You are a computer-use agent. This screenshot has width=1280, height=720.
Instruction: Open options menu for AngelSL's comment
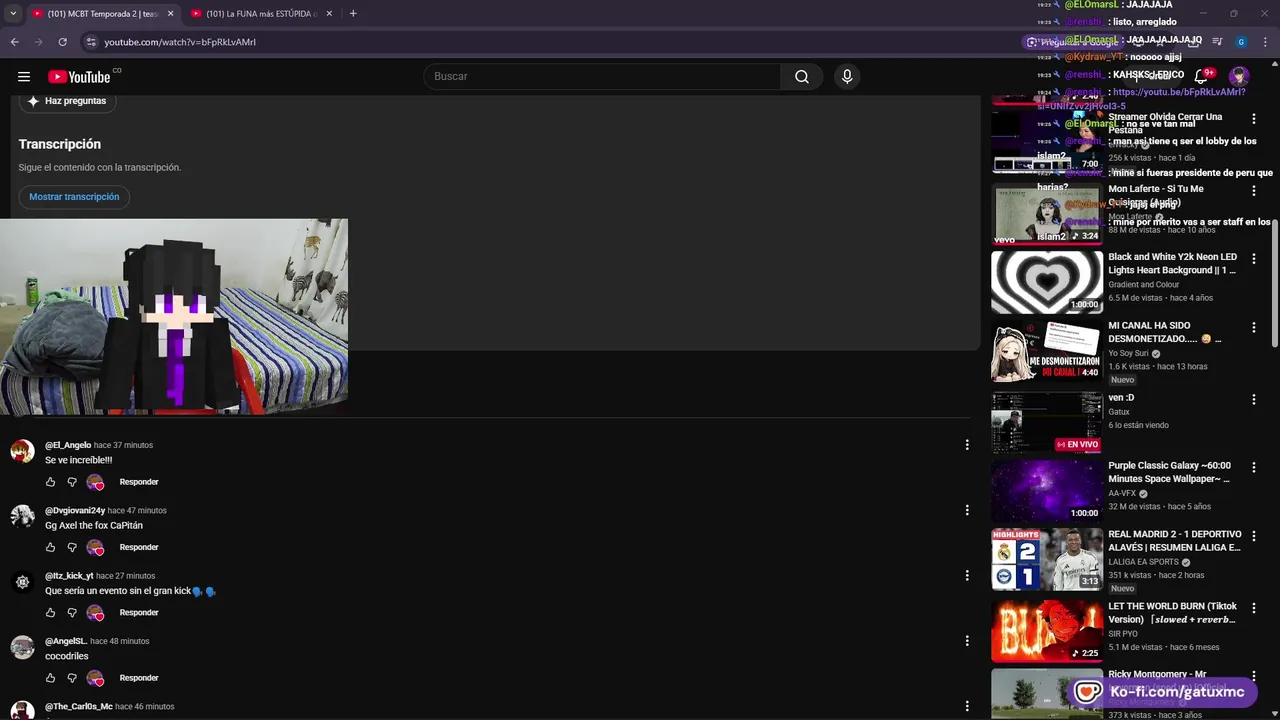click(x=966, y=641)
